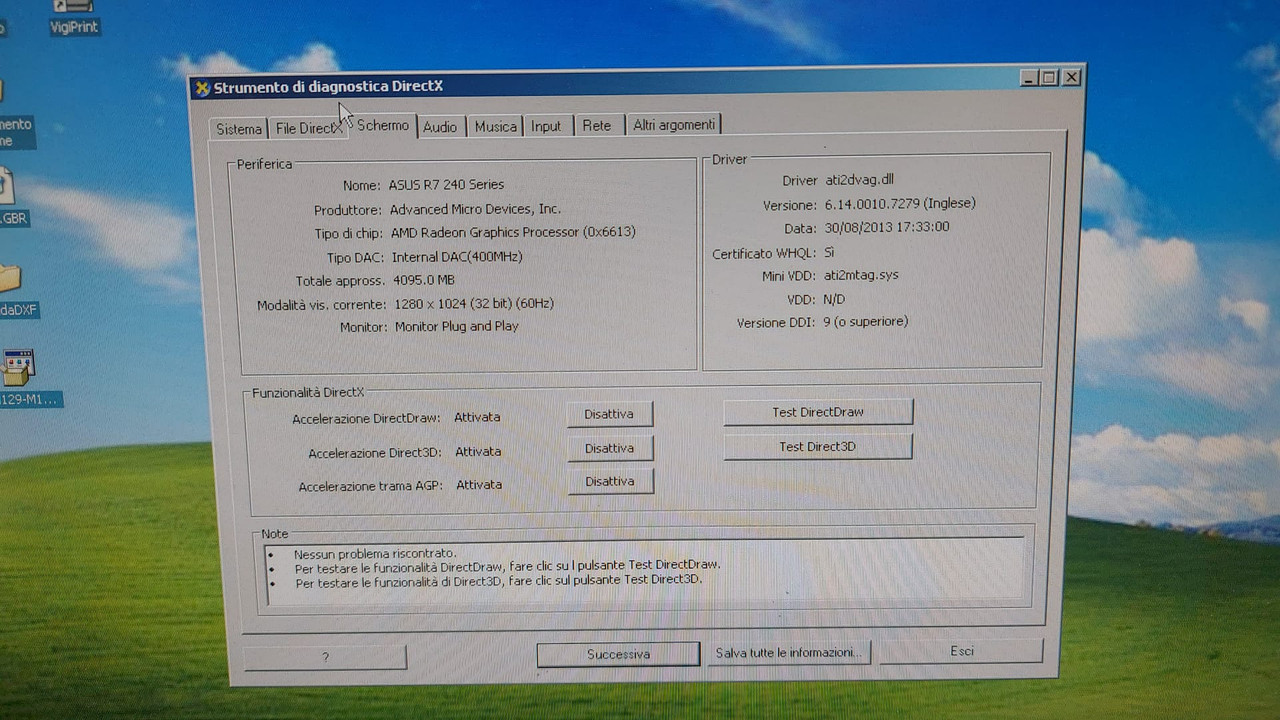The width and height of the screenshot is (1280, 720).
Task: Click the DirectDraw status Attivata
Action: [x=477, y=417]
